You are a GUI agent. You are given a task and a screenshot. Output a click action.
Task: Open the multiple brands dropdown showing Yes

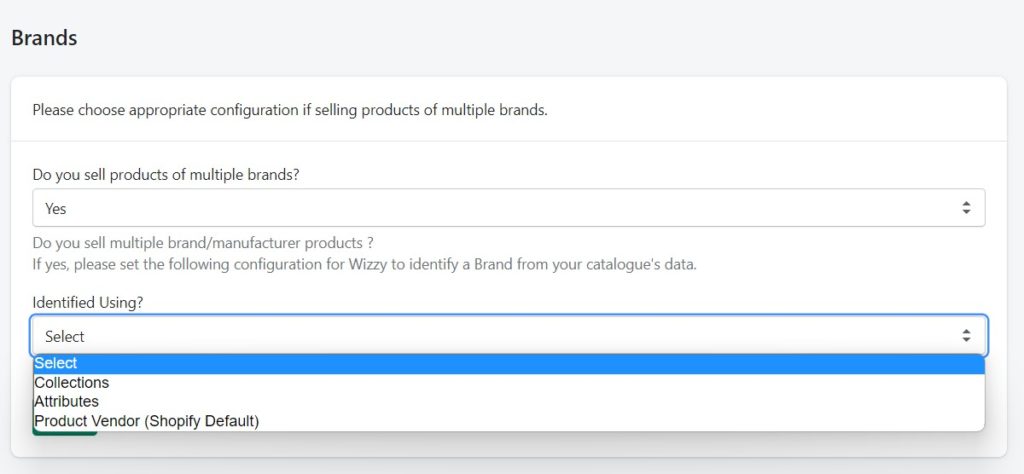509,208
